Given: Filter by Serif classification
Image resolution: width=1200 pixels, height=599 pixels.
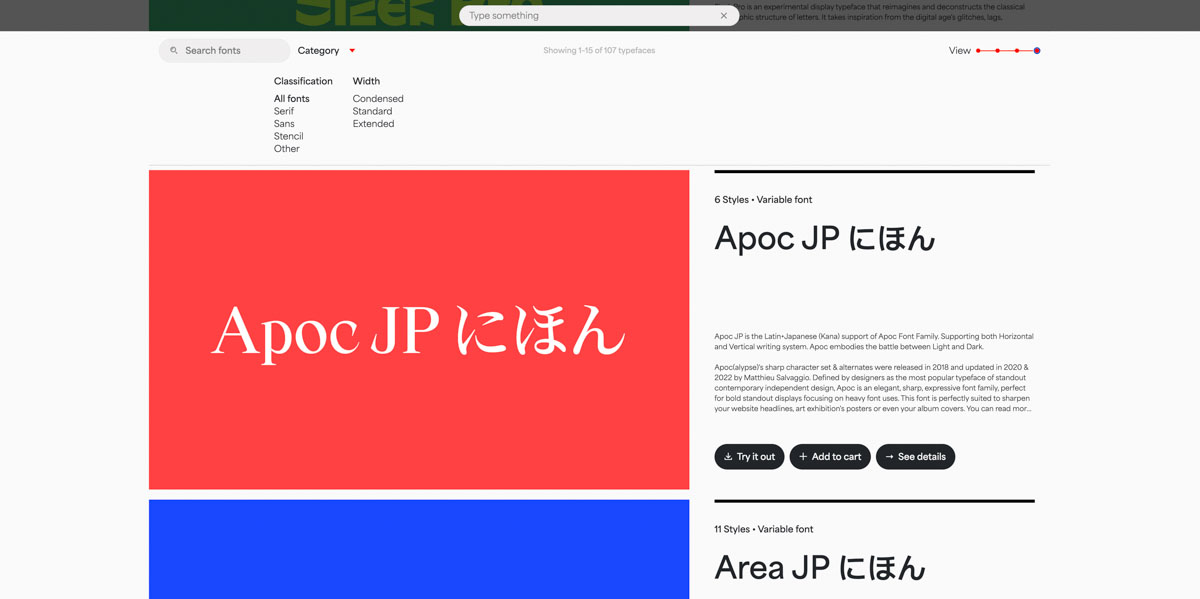Looking at the screenshot, I should point(284,111).
